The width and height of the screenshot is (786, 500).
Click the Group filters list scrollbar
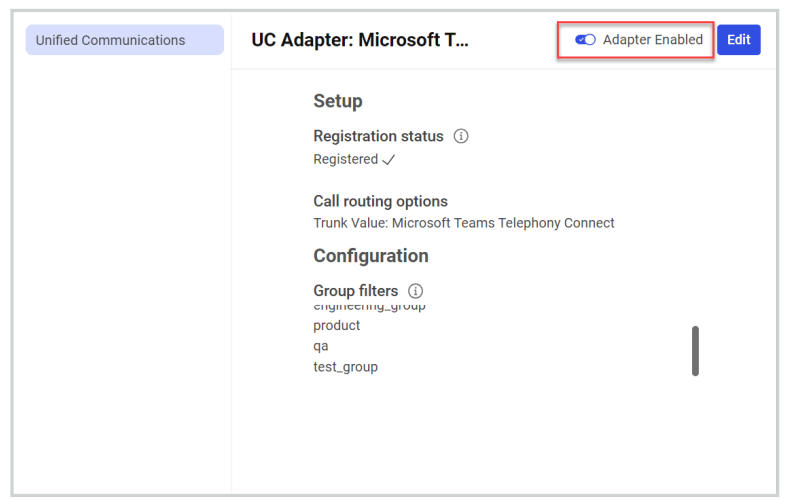pos(695,351)
